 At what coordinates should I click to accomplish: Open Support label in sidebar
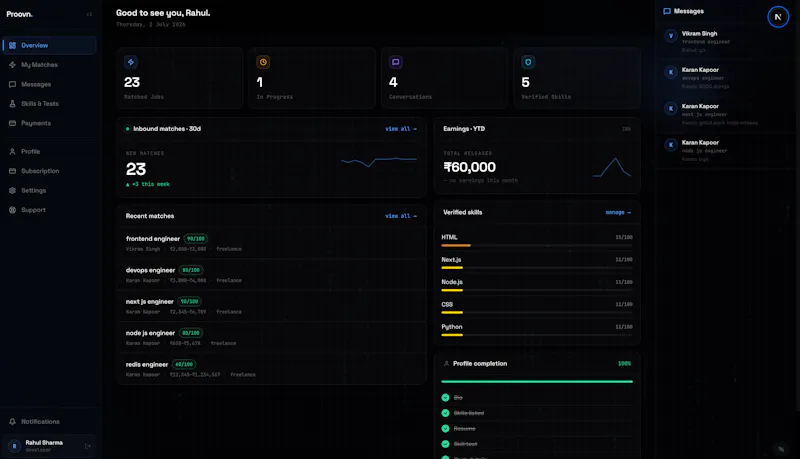[x=33, y=210]
